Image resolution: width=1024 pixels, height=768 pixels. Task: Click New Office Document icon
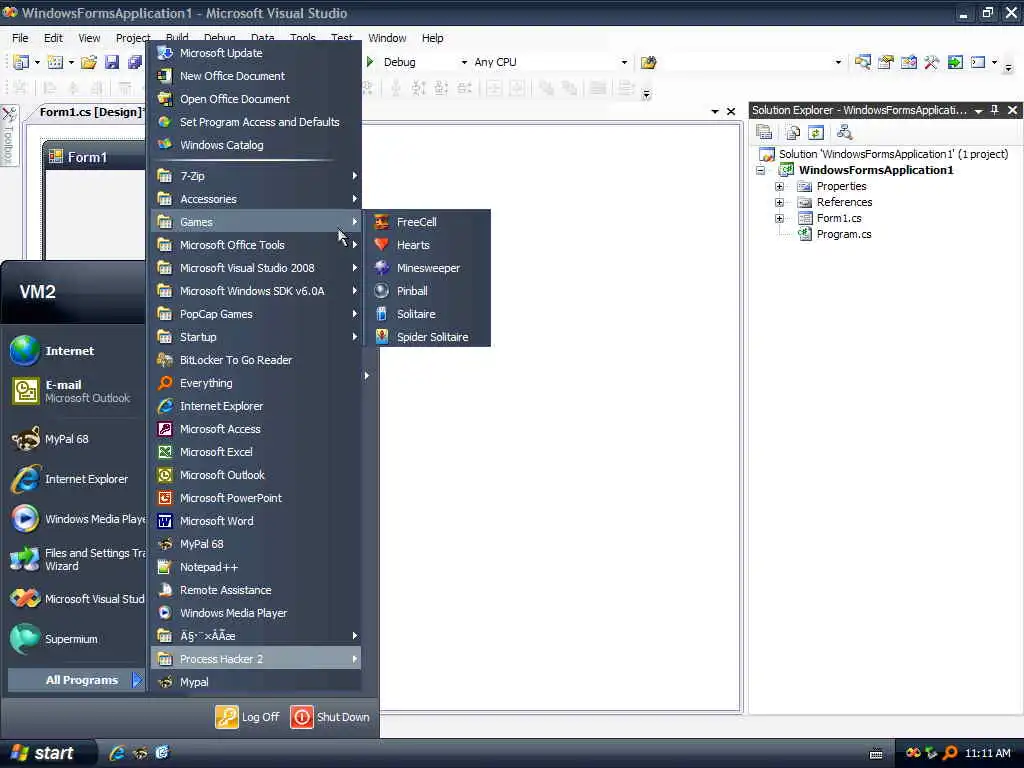click(165, 76)
